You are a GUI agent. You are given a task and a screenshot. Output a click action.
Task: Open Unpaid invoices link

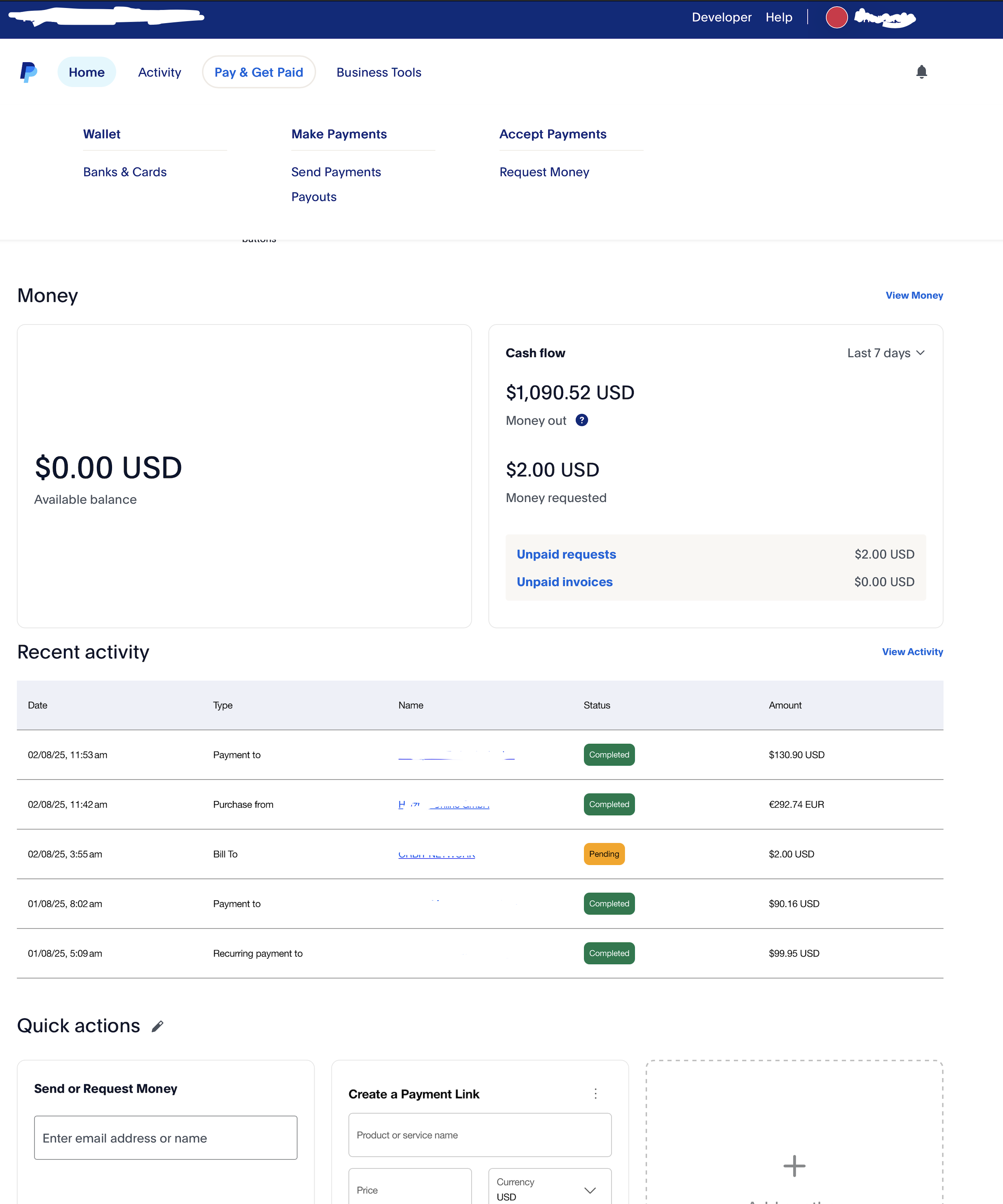(x=564, y=582)
